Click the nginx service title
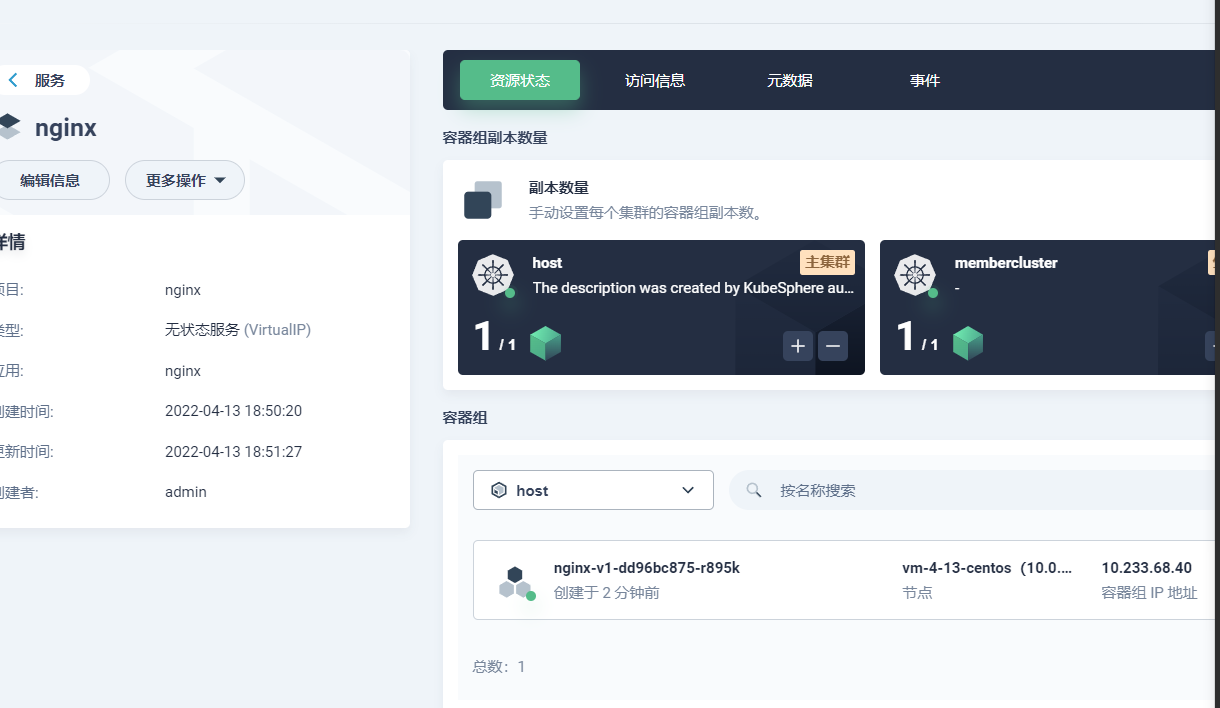 pyautogui.click(x=66, y=128)
